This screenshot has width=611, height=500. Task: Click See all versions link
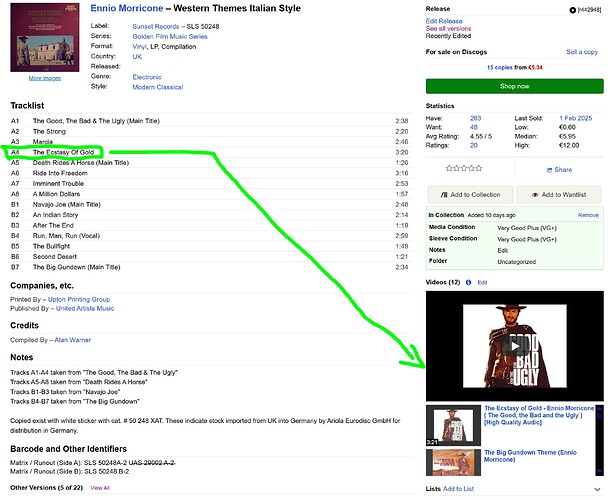pyautogui.click(x=448, y=28)
